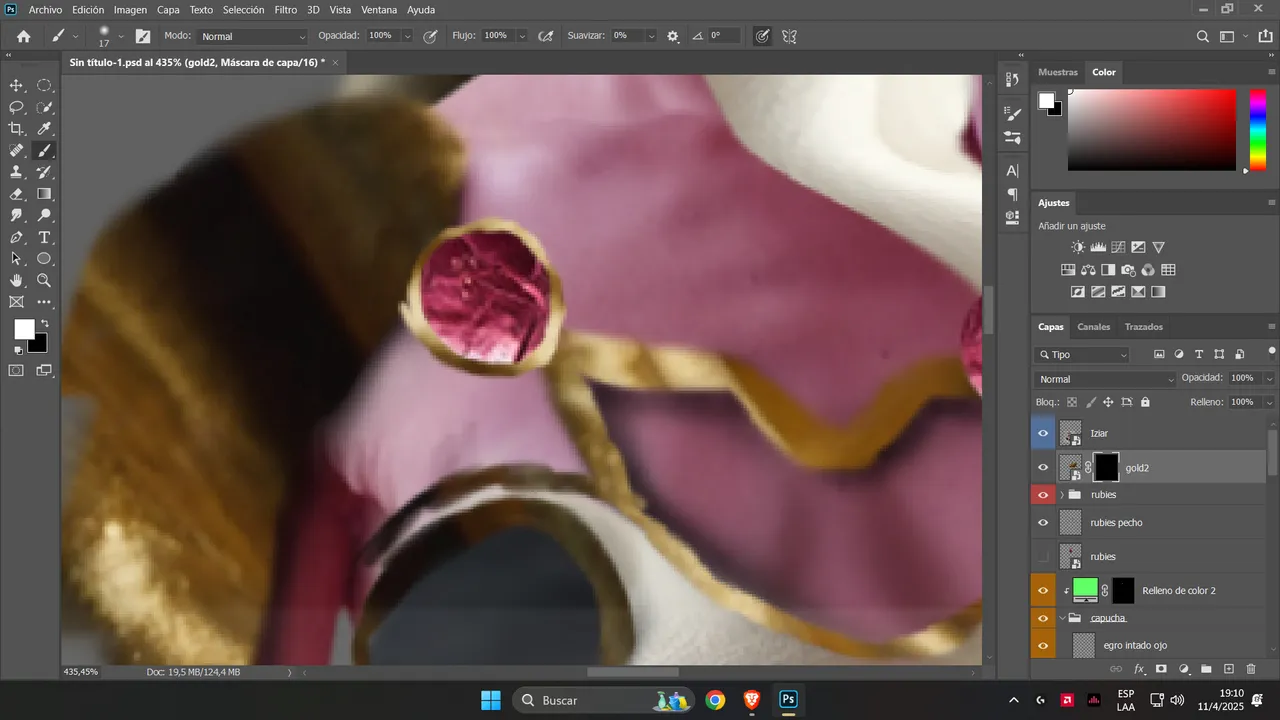Select the Ellipse shape tool
The height and width of the screenshot is (720, 1280).
(45, 259)
